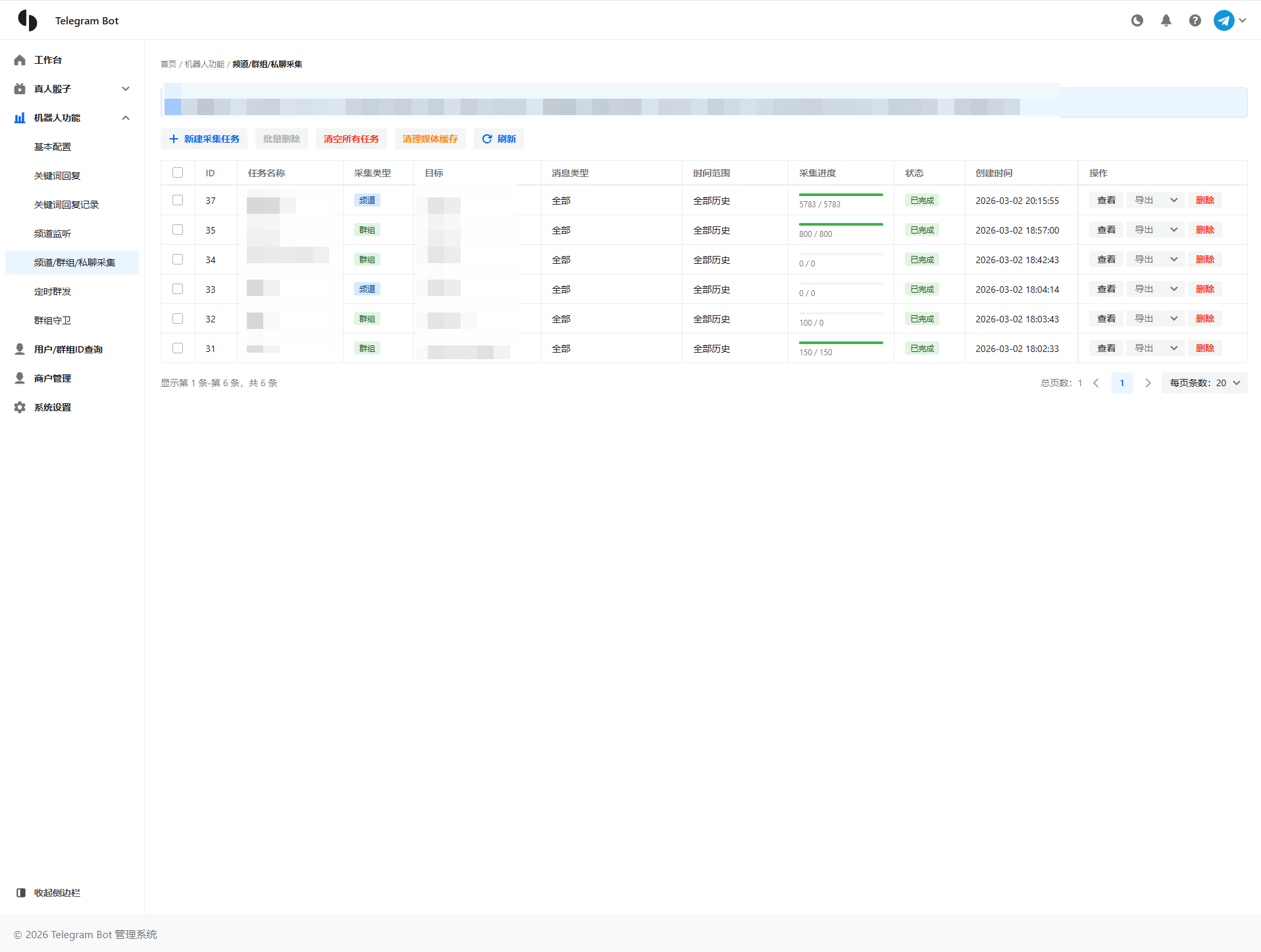Screen dimensions: 1261x952
Task: Check the select-all checkbox in table header
Action: click(178, 172)
